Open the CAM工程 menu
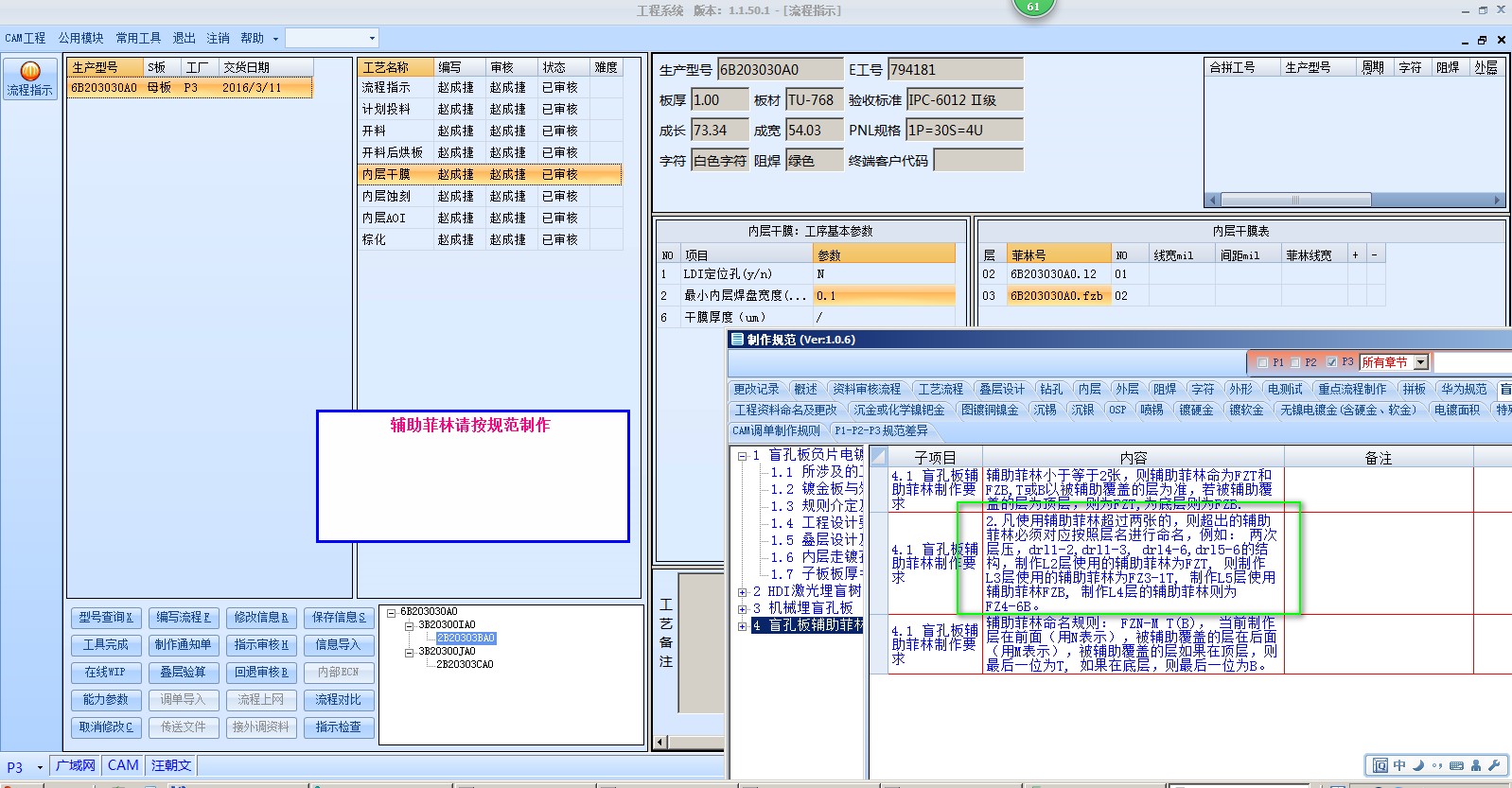 pos(26,38)
